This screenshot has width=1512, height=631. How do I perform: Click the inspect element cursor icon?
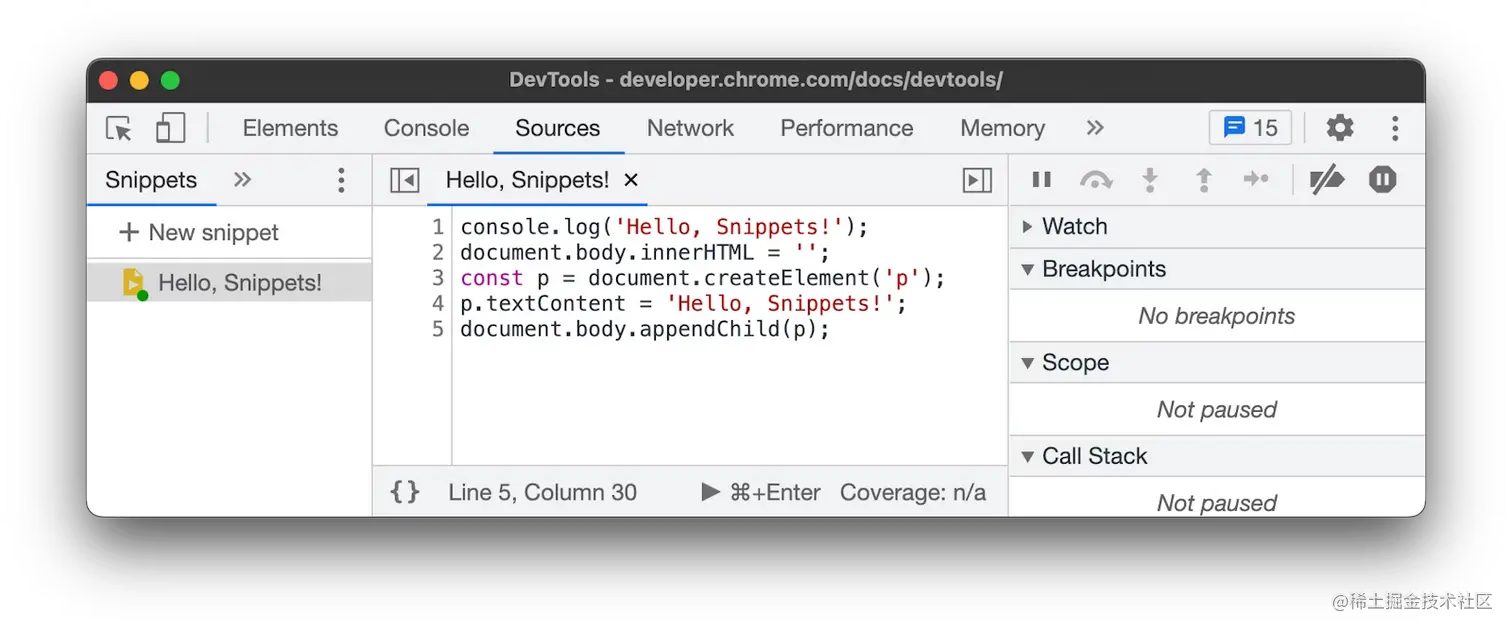[x=119, y=128]
